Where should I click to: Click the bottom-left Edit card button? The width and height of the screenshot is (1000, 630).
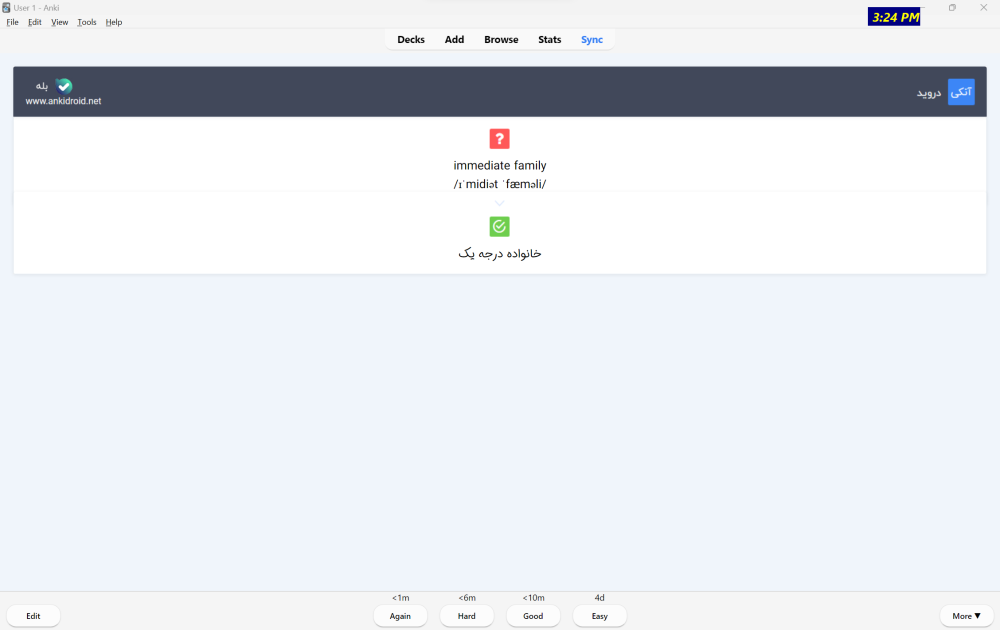33,616
